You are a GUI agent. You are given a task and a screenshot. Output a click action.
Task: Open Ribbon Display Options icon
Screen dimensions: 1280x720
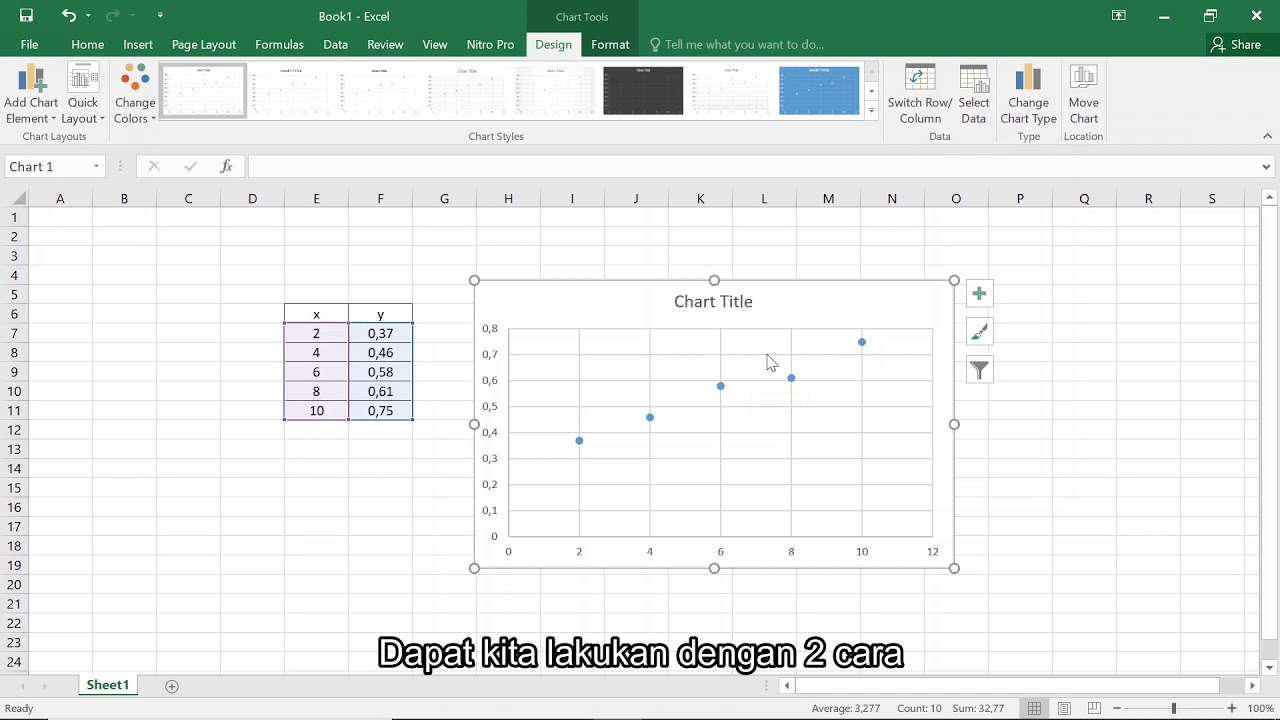coord(1118,15)
